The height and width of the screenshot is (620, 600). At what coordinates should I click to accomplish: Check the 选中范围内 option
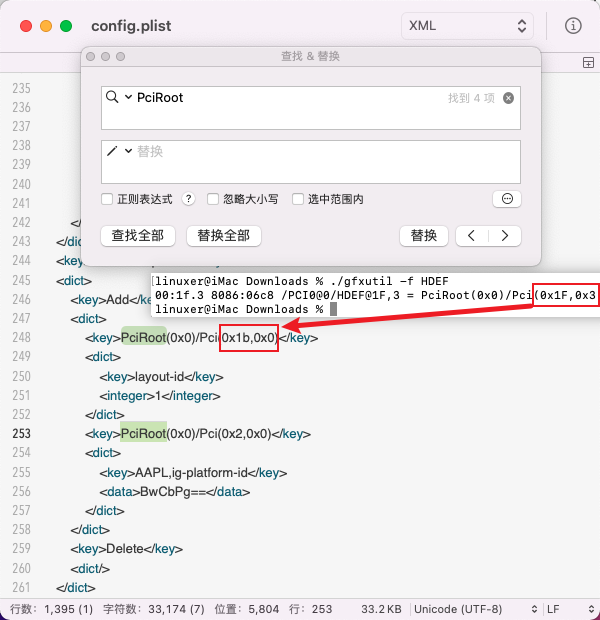[298, 199]
